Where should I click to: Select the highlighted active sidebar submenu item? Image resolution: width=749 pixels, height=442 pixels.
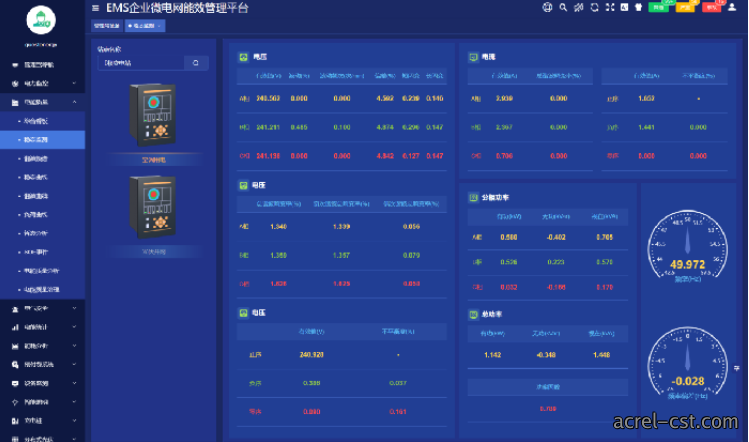pos(43,140)
